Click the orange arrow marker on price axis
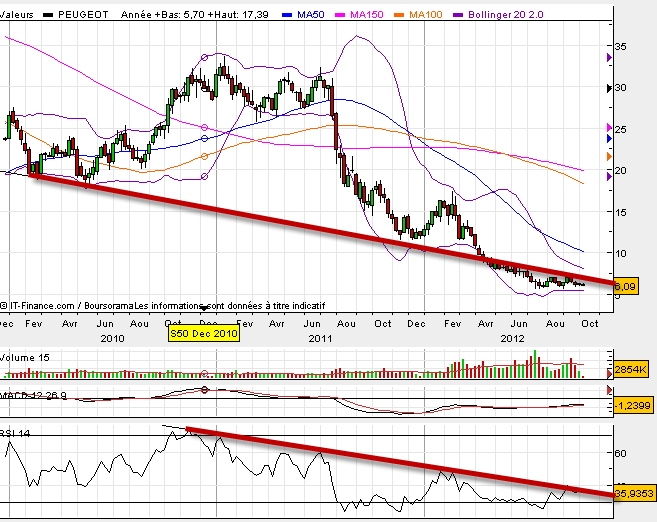 coord(610,158)
